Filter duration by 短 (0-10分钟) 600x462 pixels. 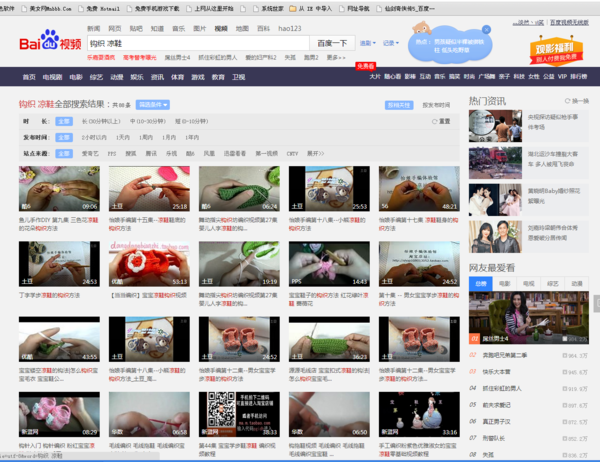(x=191, y=121)
